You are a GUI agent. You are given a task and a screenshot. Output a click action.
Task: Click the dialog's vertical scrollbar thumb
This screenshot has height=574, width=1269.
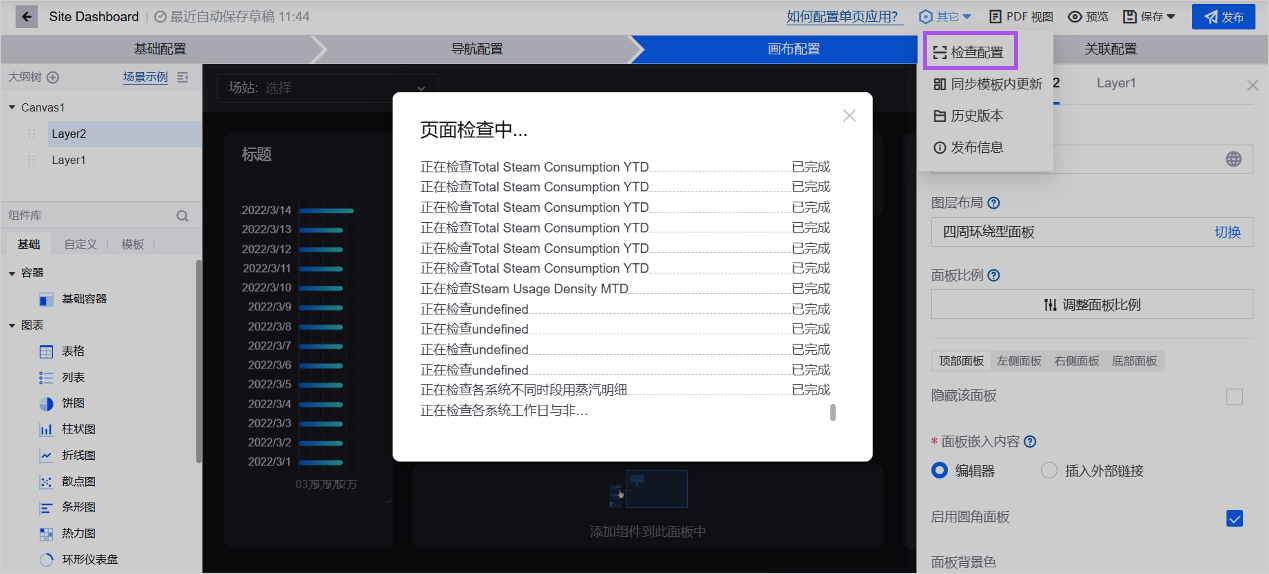833,413
